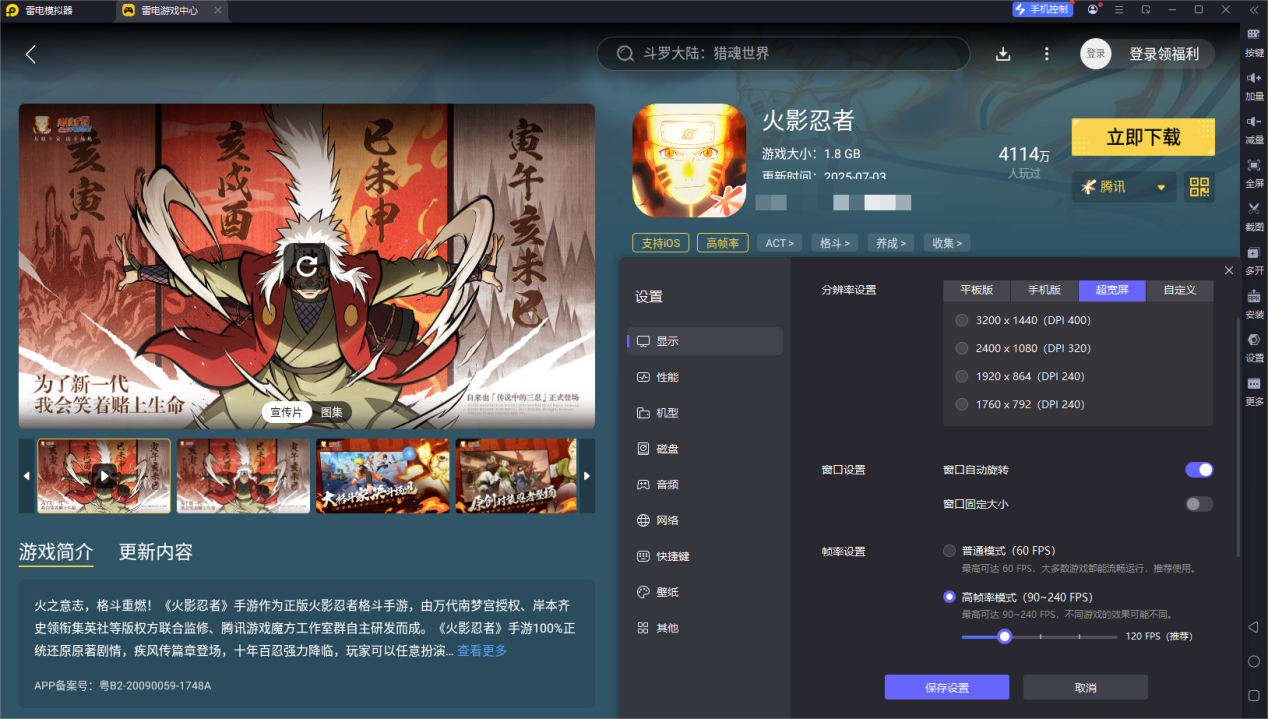Open the 收集 > tag category
1268x719 pixels.
coord(946,243)
